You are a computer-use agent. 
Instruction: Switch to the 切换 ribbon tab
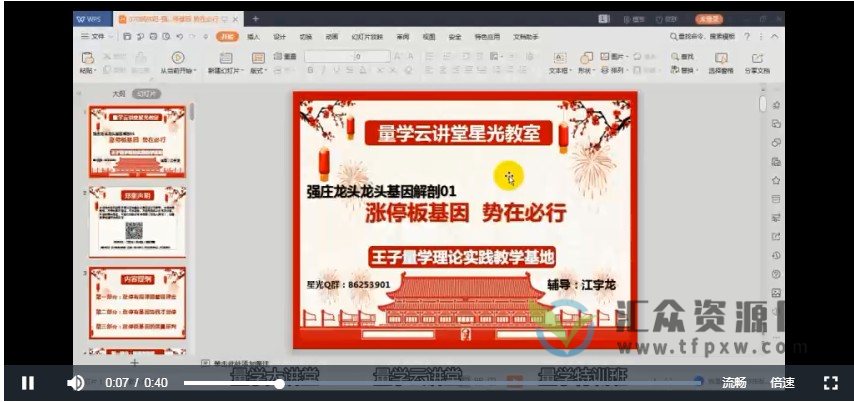point(306,37)
